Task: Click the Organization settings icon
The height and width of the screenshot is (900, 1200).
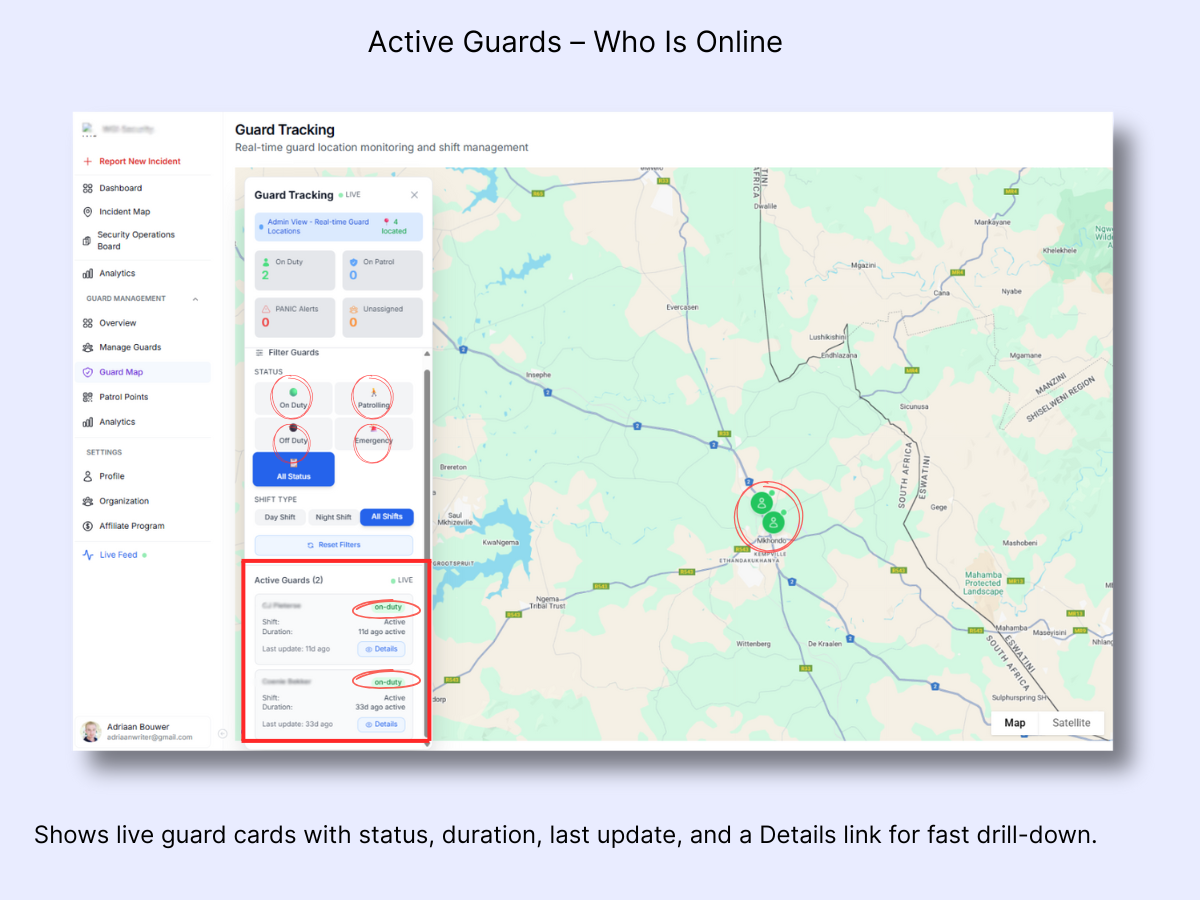Action: click(89, 500)
